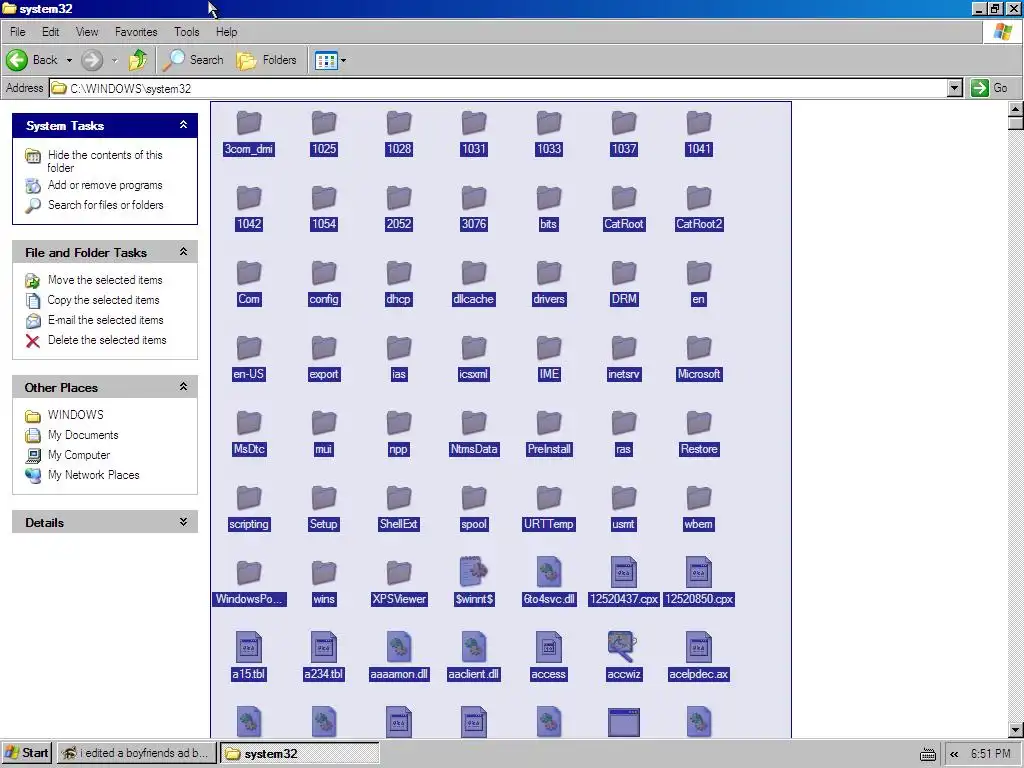
Task: Select the Restore folder icon
Action: [699, 423]
